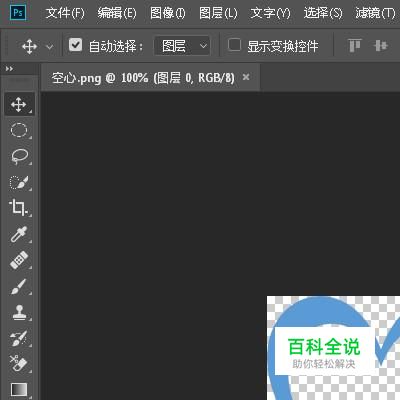Viewport: 400px width, 400px height.
Task: Select the Elliptical Marquee tool
Action: click(x=19, y=130)
